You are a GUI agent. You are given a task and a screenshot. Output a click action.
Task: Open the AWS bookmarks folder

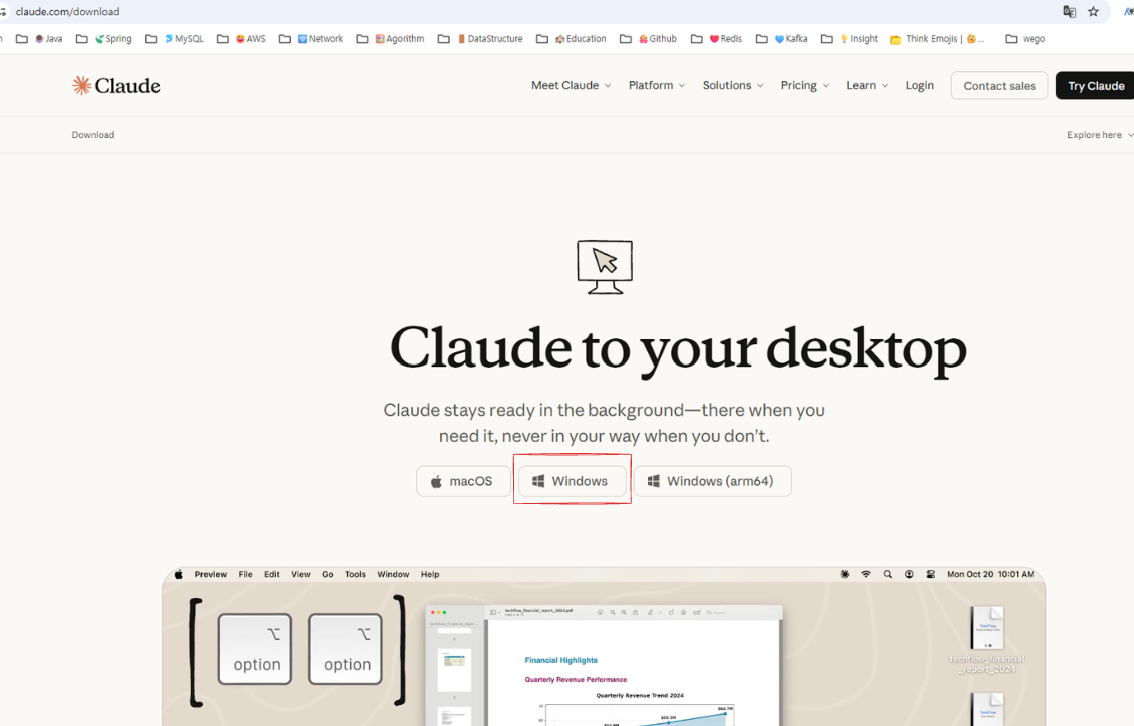click(242, 39)
